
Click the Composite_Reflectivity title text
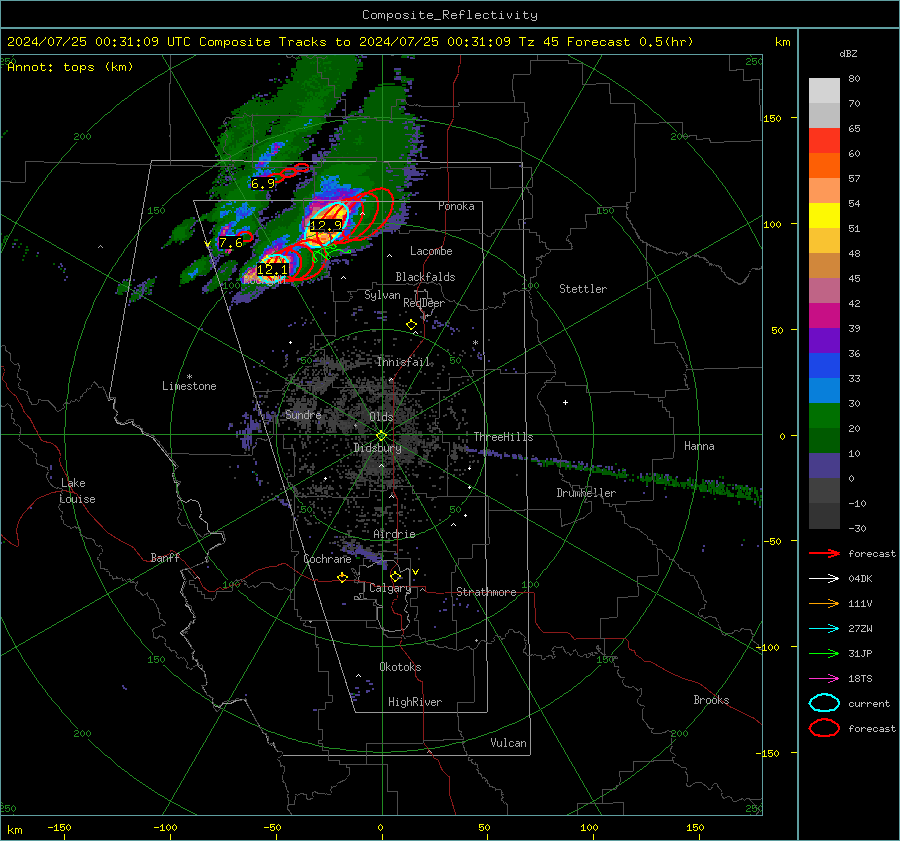pyautogui.click(x=450, y=15)
